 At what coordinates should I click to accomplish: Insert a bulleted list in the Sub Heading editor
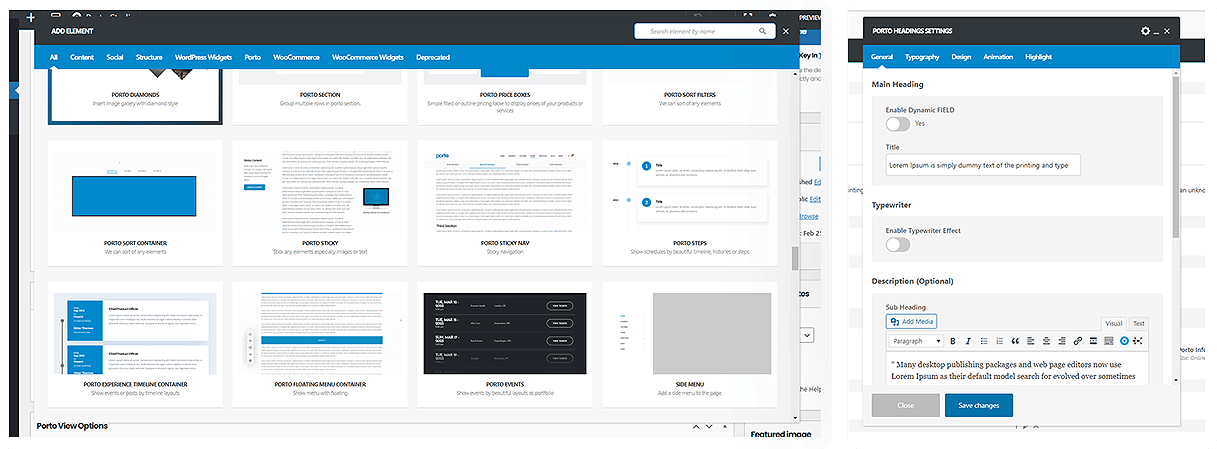pyautogui.click(x=983, y=341)
